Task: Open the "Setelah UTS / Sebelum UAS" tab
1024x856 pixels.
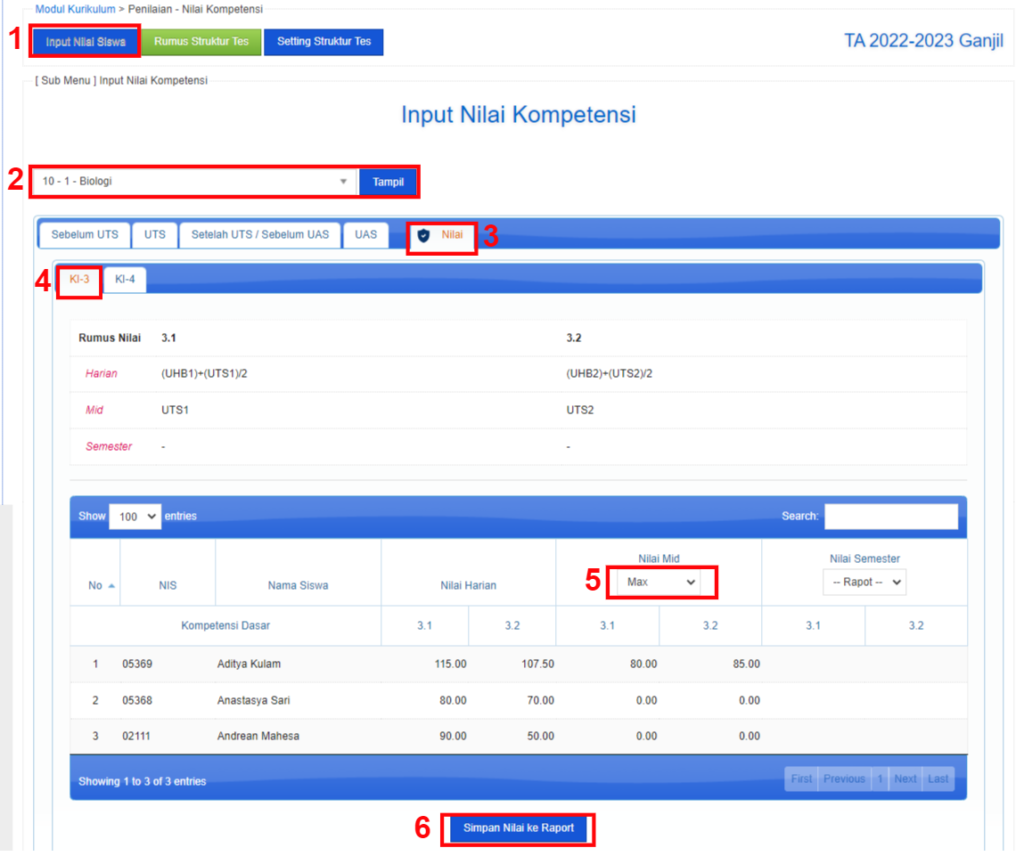Action: [259, 234]
